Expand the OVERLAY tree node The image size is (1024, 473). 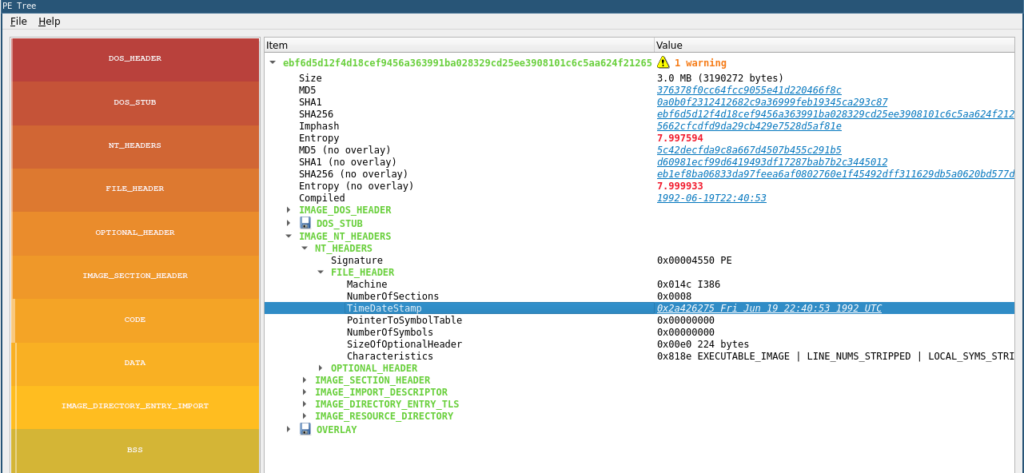289,429
